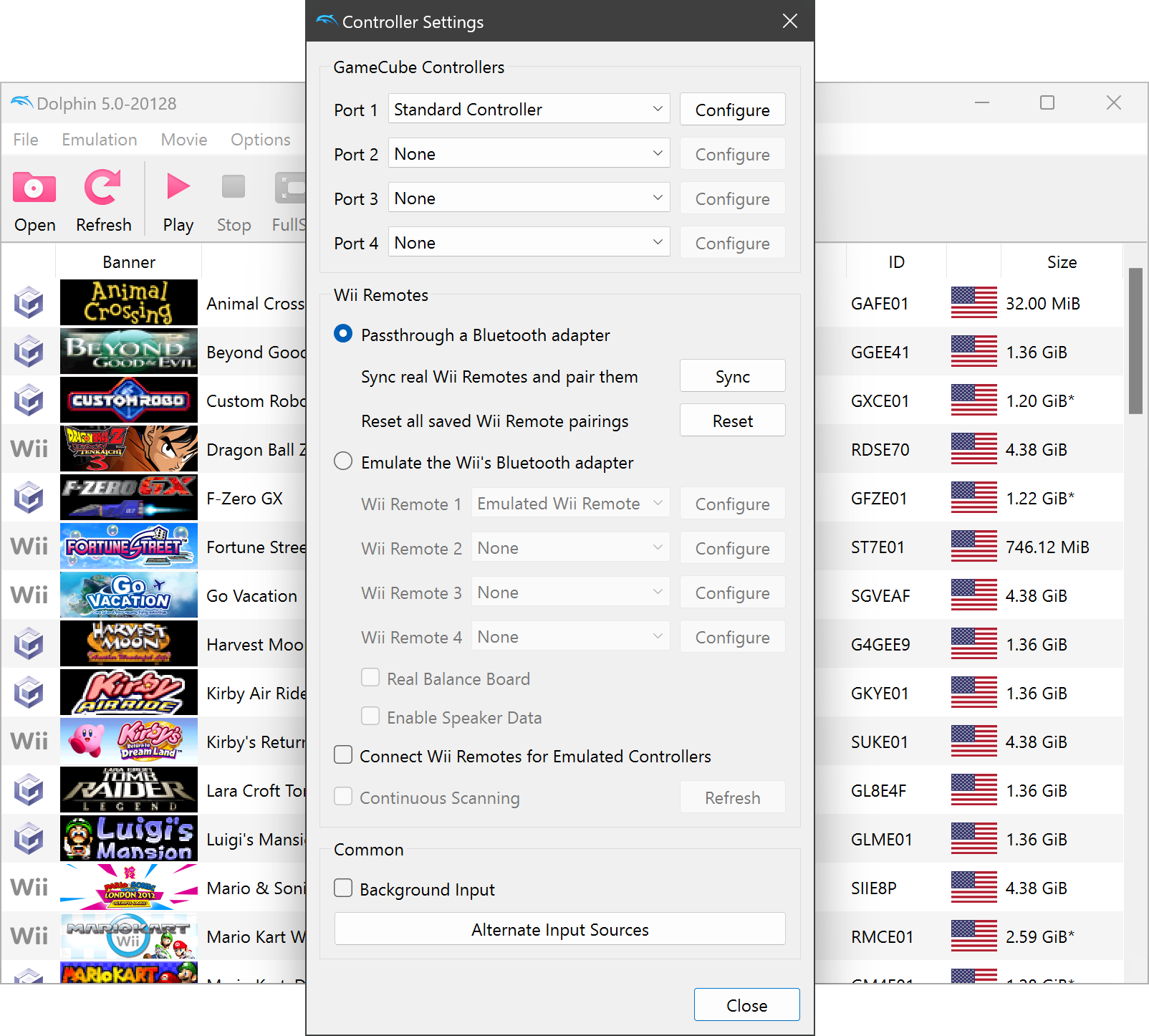Screen dimensions: 1149x1036
Task: Click GameCube platform icon for F-Zero GX
Action: coord(29,498)
